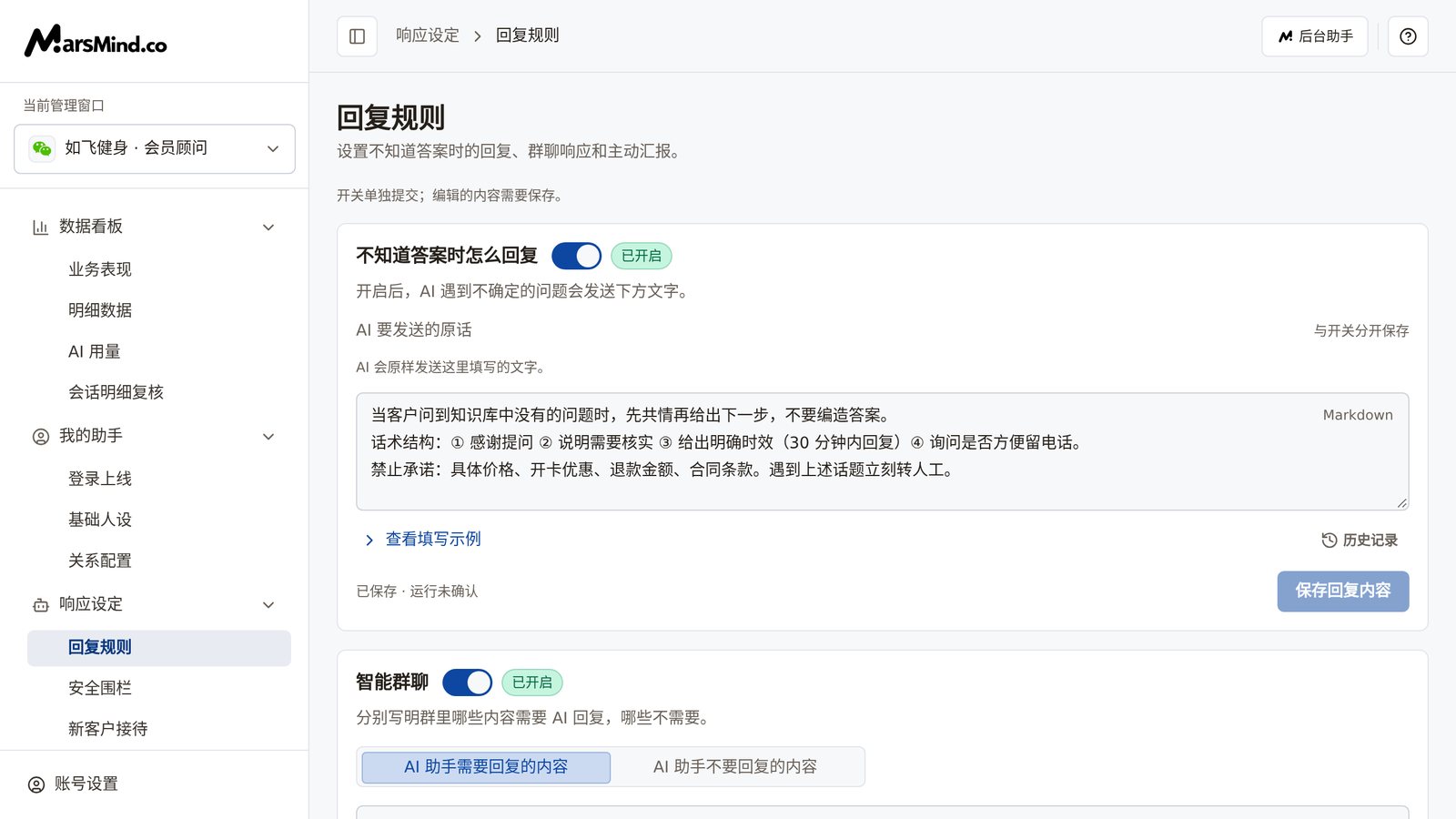Viewport: 1456px width, 819px height.
Task: Click the 已保存 · 运行未确认 status text
Action: [417, 591]
